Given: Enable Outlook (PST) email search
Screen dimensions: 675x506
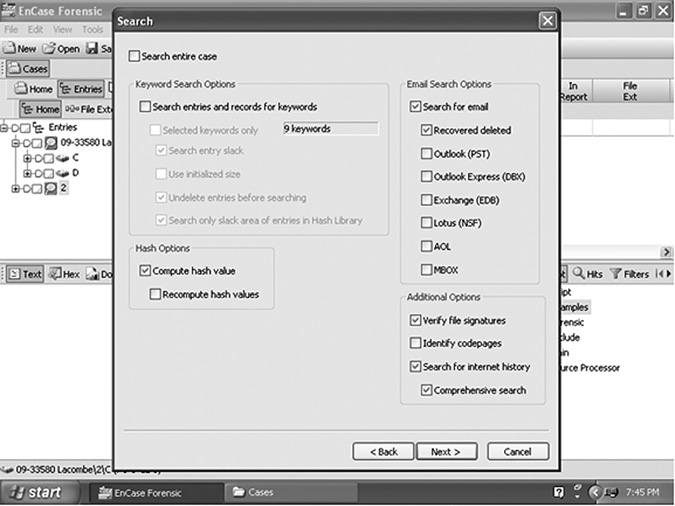Looking at the screenshot, I should pyautogui.click(x=426, y=153).
